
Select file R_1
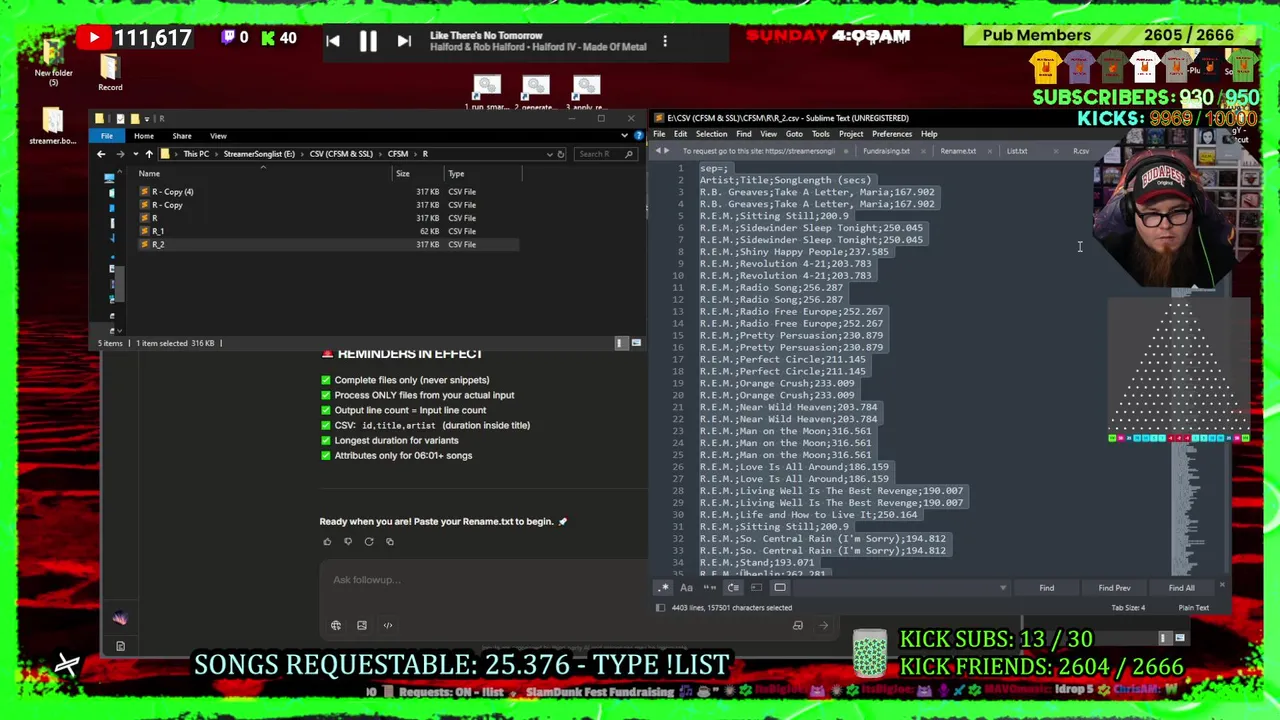157,231
